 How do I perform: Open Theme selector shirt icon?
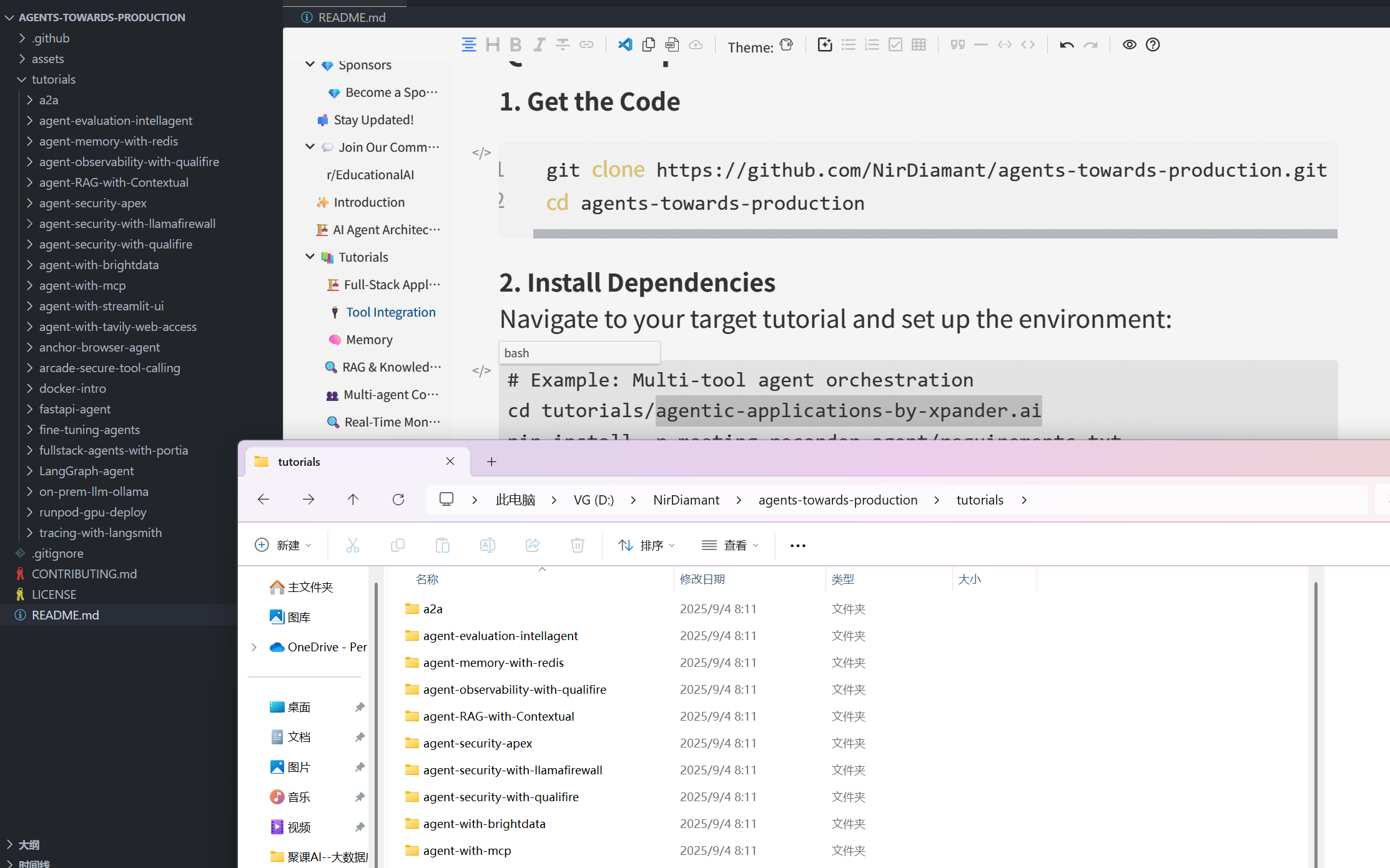pos(787,45)
